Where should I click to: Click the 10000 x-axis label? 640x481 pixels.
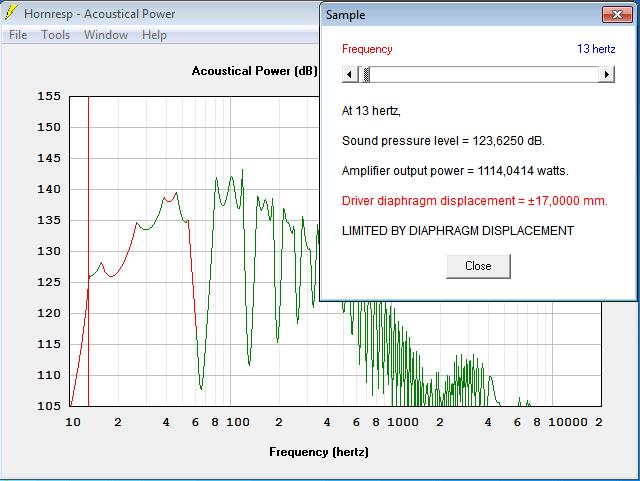(568, 422)
